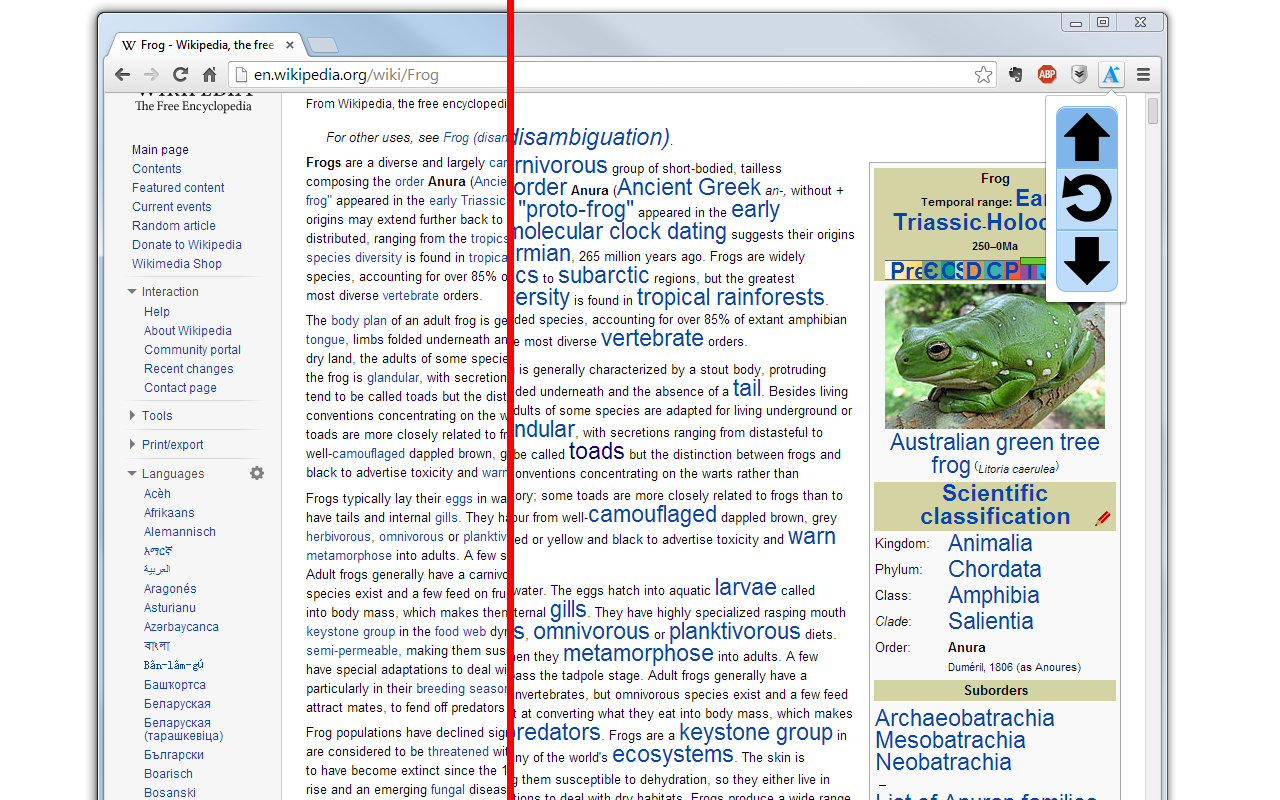Go to Current events
The width and height of the screenshot is (1280, 800).
(172, 207)
